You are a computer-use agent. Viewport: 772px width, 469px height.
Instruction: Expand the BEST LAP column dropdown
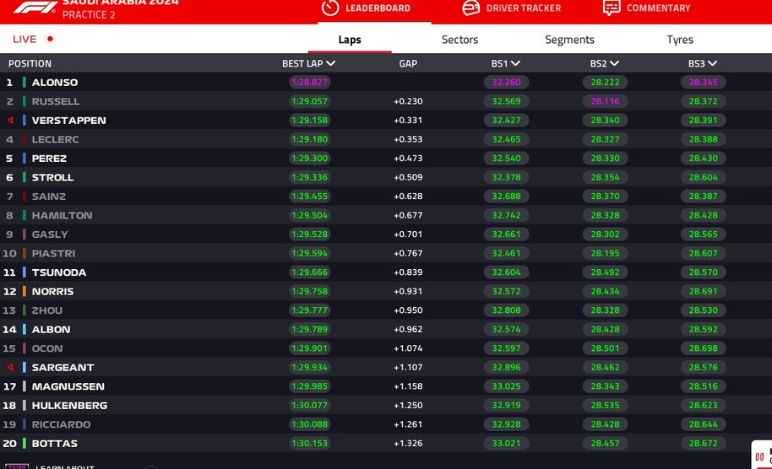331,64
